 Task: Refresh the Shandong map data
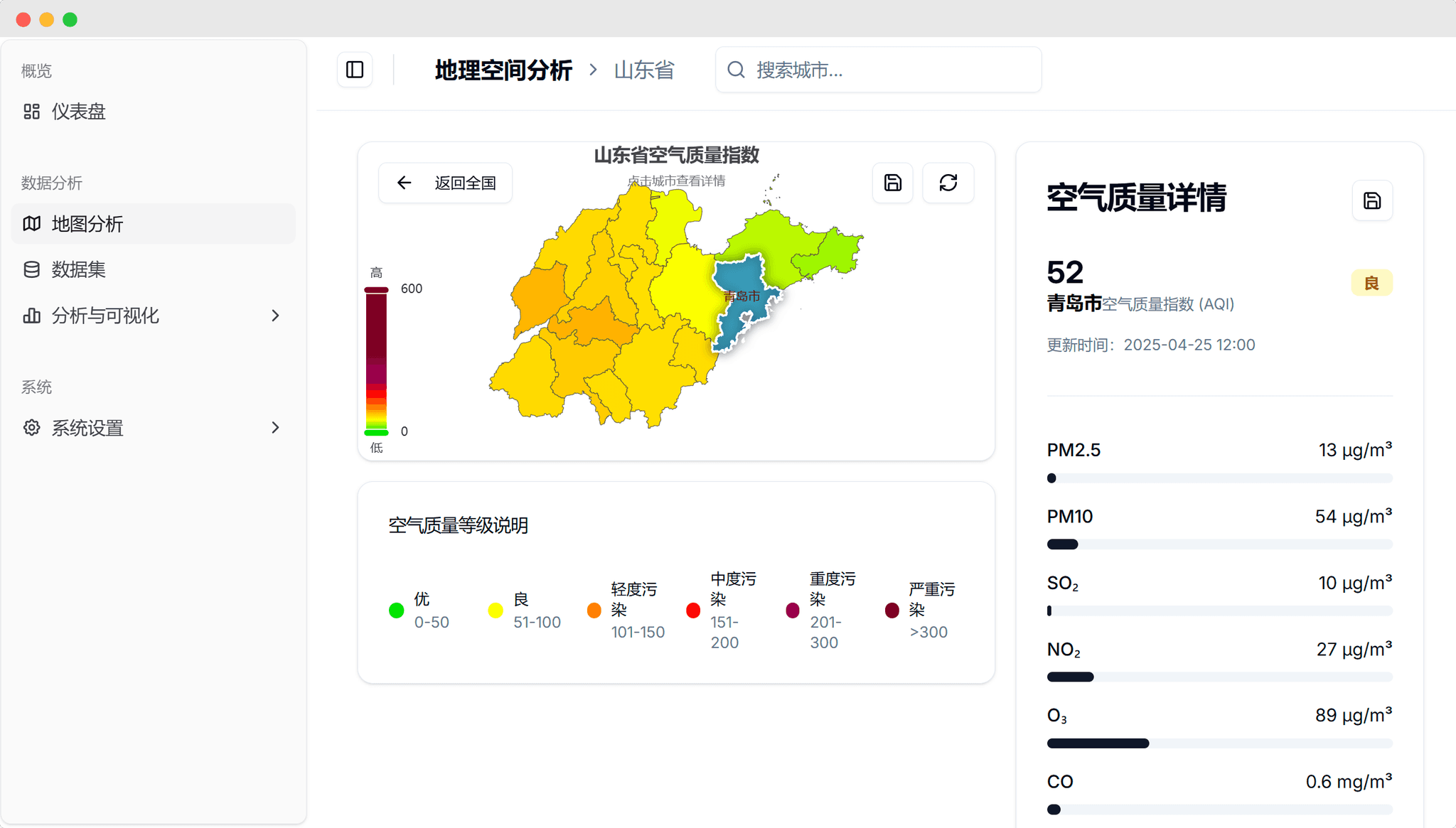point(948,183)
